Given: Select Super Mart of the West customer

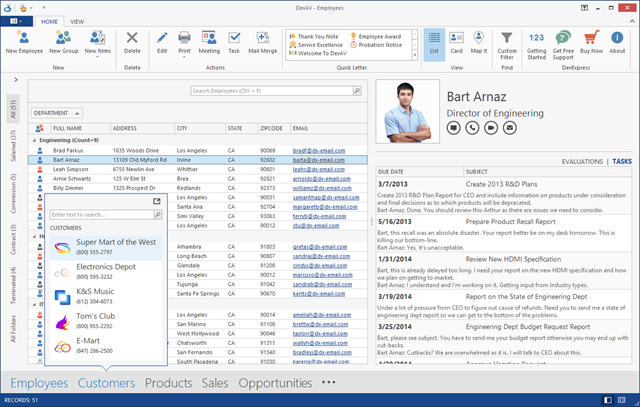Looking at the screenshot, I should [106, 247].
